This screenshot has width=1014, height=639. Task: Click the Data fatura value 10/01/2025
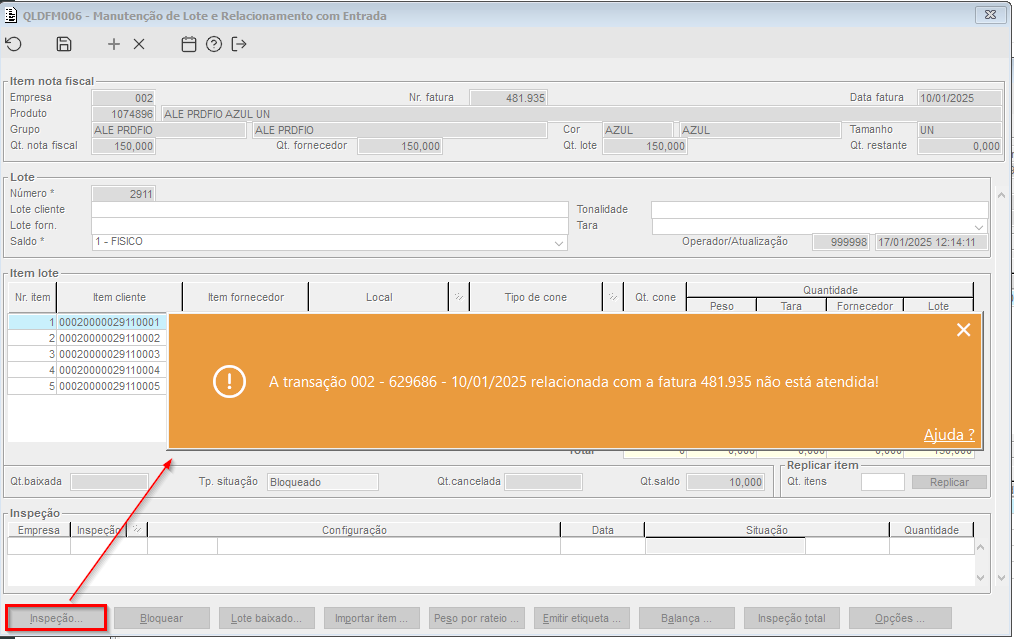pos(960,98)
